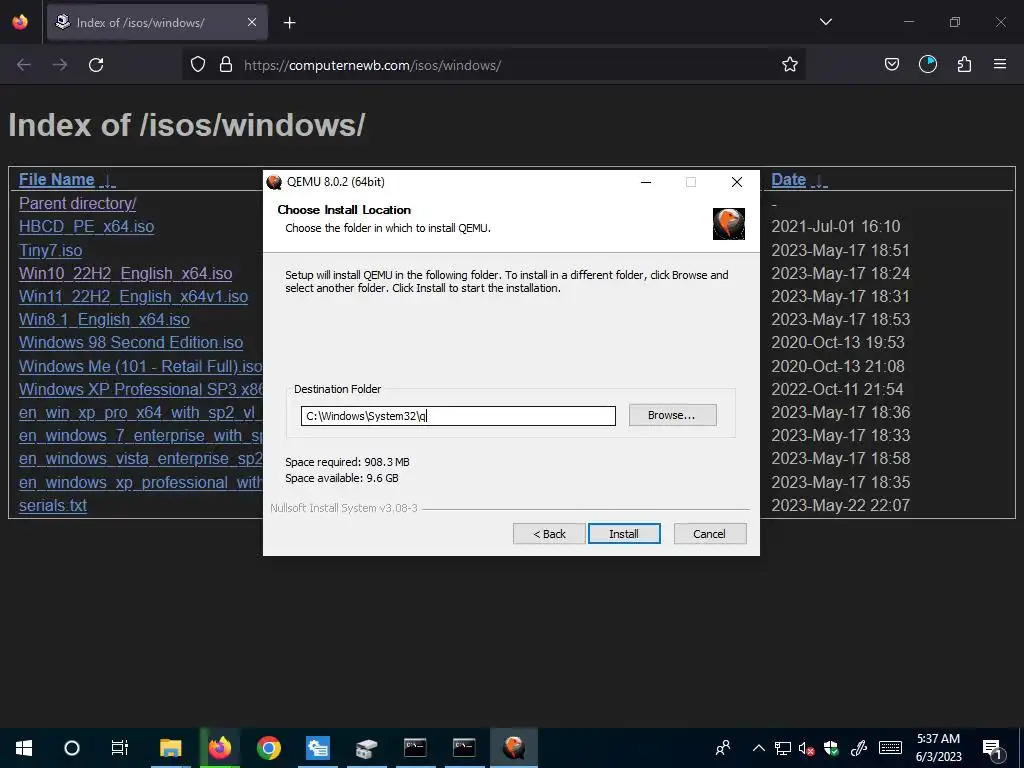The width and height of the screenshot is (1024, 768).
Task: Launch Google Chrome from taskbar
Action: (x=268, y=748)
